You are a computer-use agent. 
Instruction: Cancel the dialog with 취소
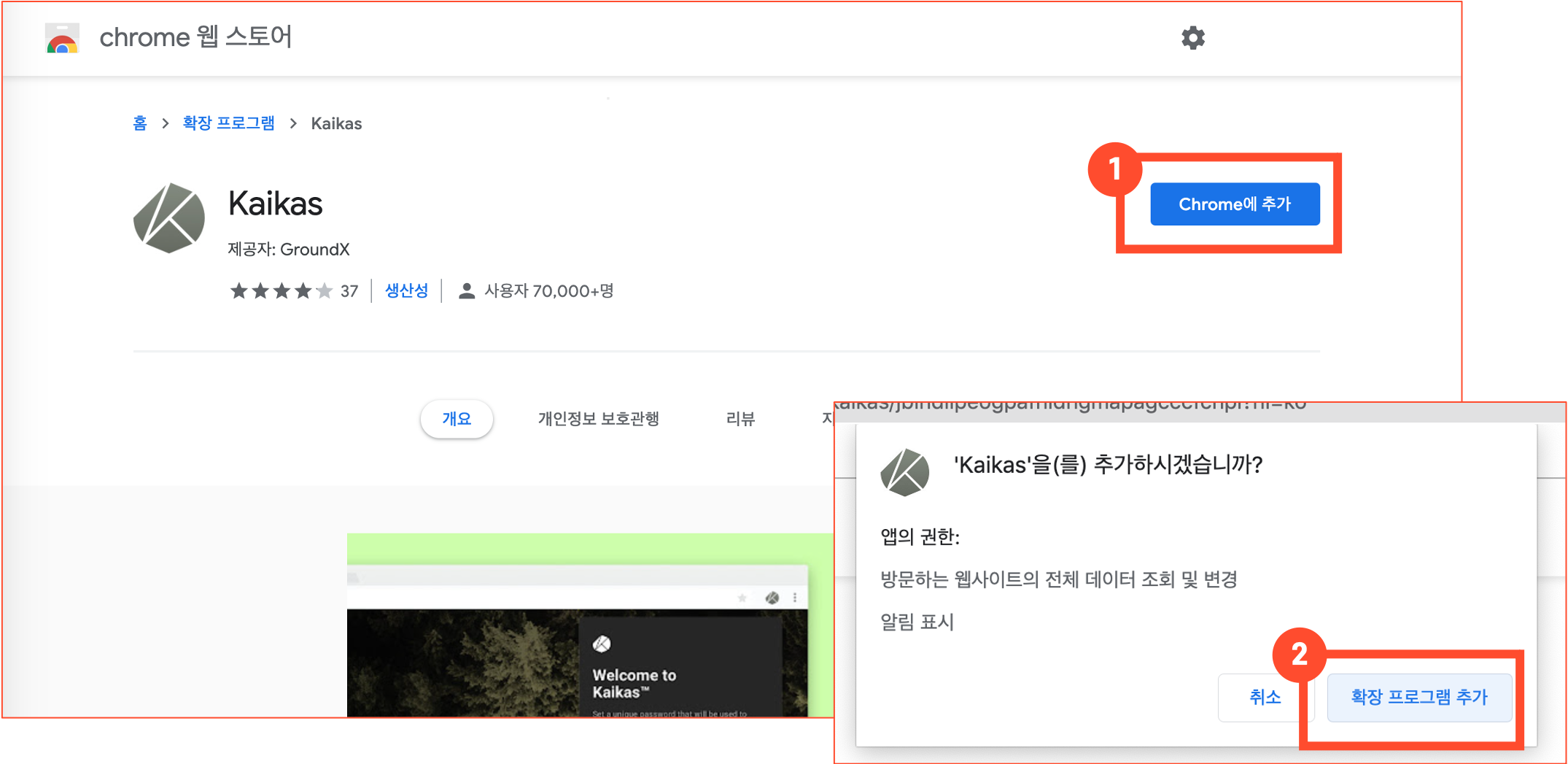1265,697
